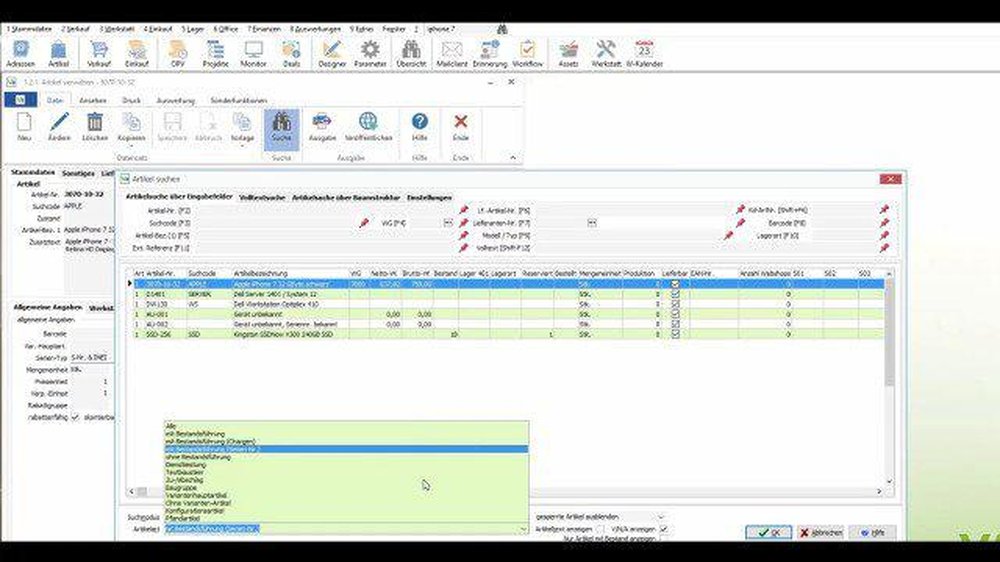
Task: Open the Workflow toolbar icon
Action: pyautogui.click(x=527, y=54)
